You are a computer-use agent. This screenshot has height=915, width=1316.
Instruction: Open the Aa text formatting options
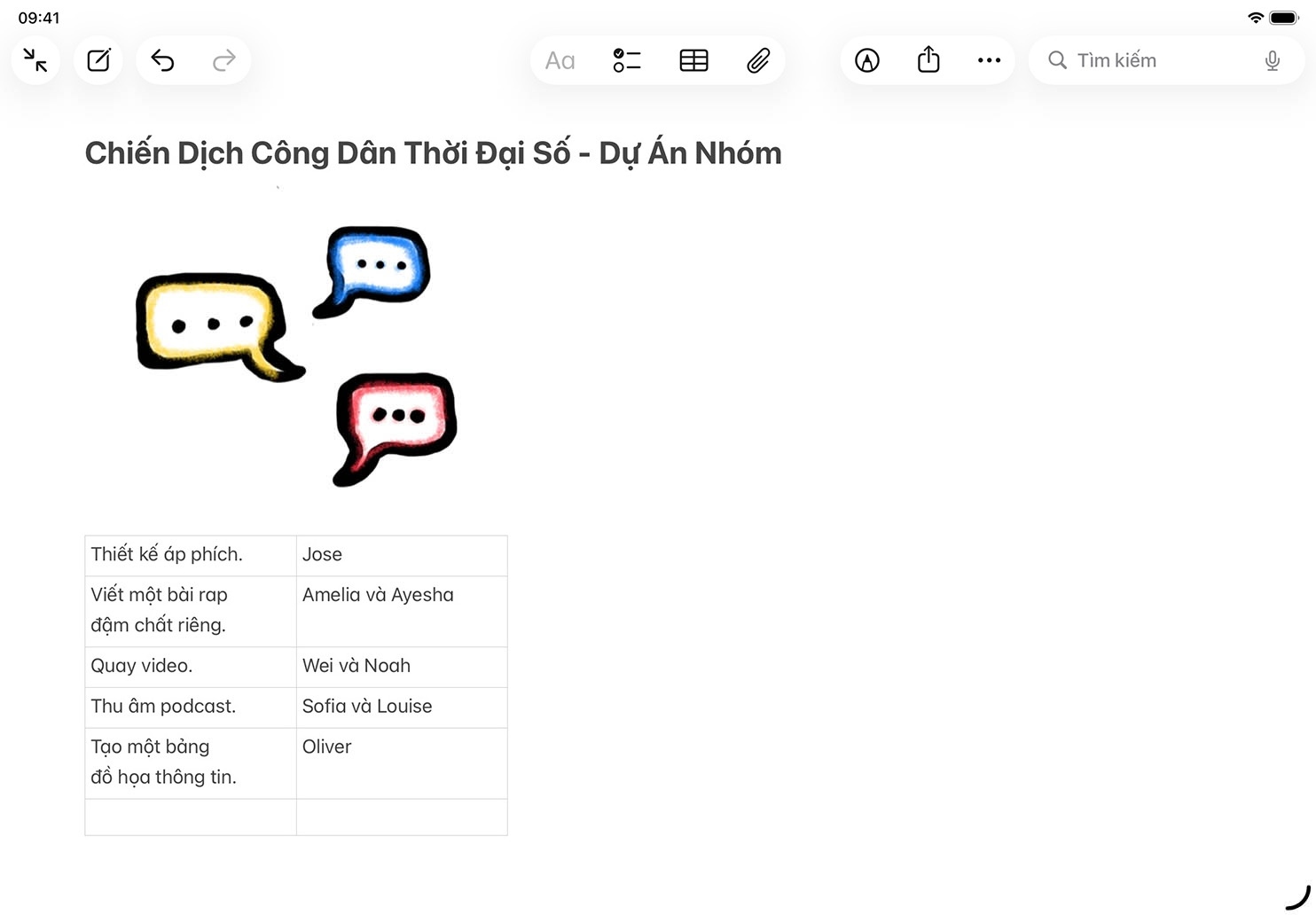tap(560, 60)
